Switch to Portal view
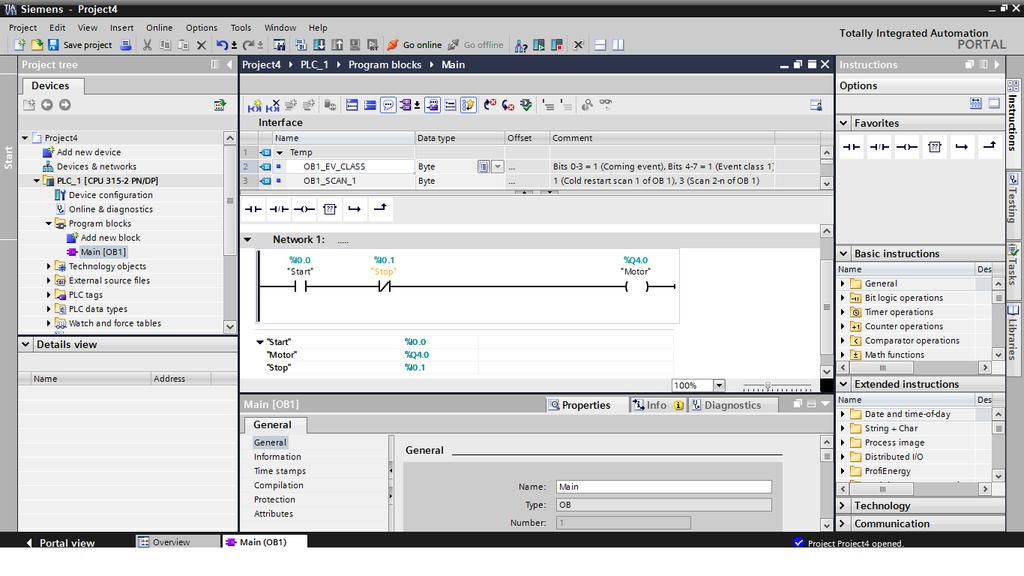This screenshot has width=1024, height=576. click(60, 543)
